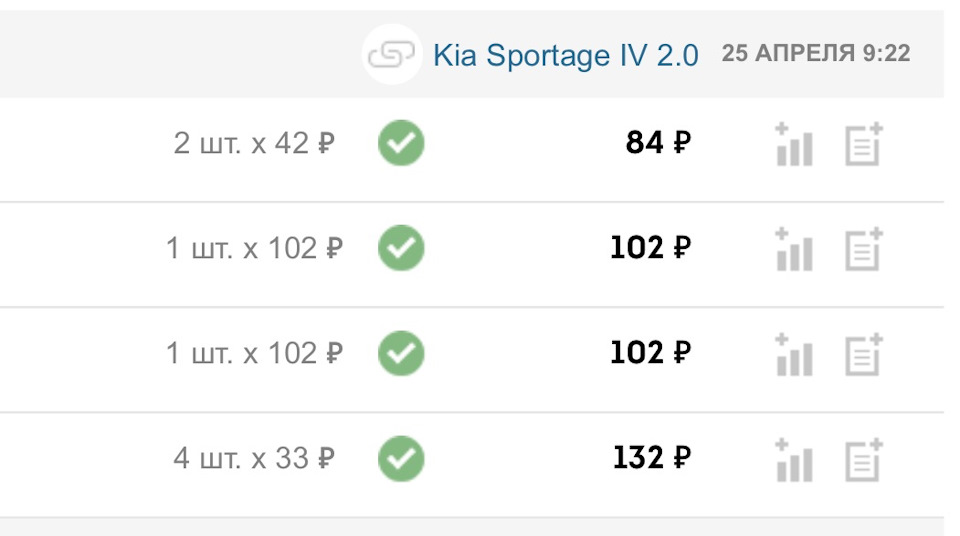Click add-note icon in first 102 ₽ row
This screenshot has width=960, height=536.
pos(864,248)
